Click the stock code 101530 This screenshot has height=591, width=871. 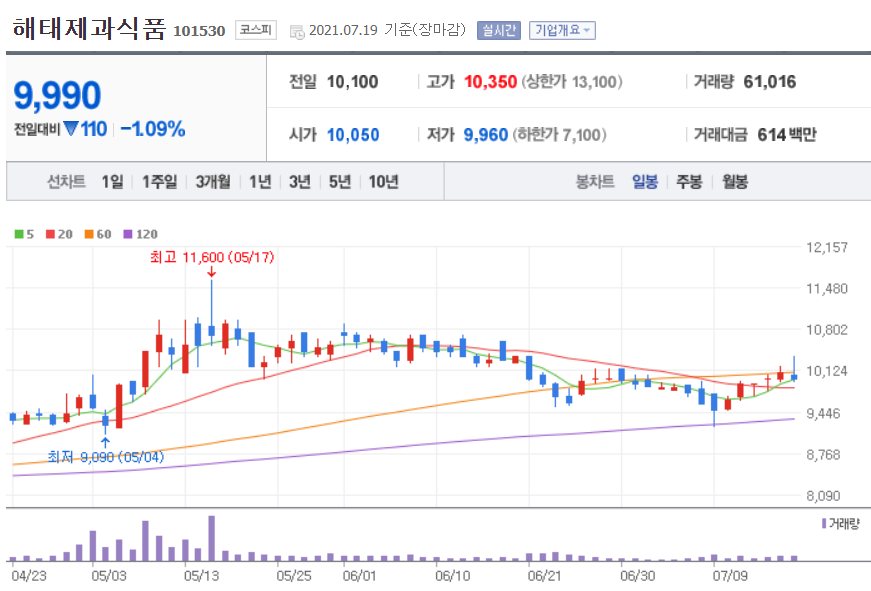[199, 31]
